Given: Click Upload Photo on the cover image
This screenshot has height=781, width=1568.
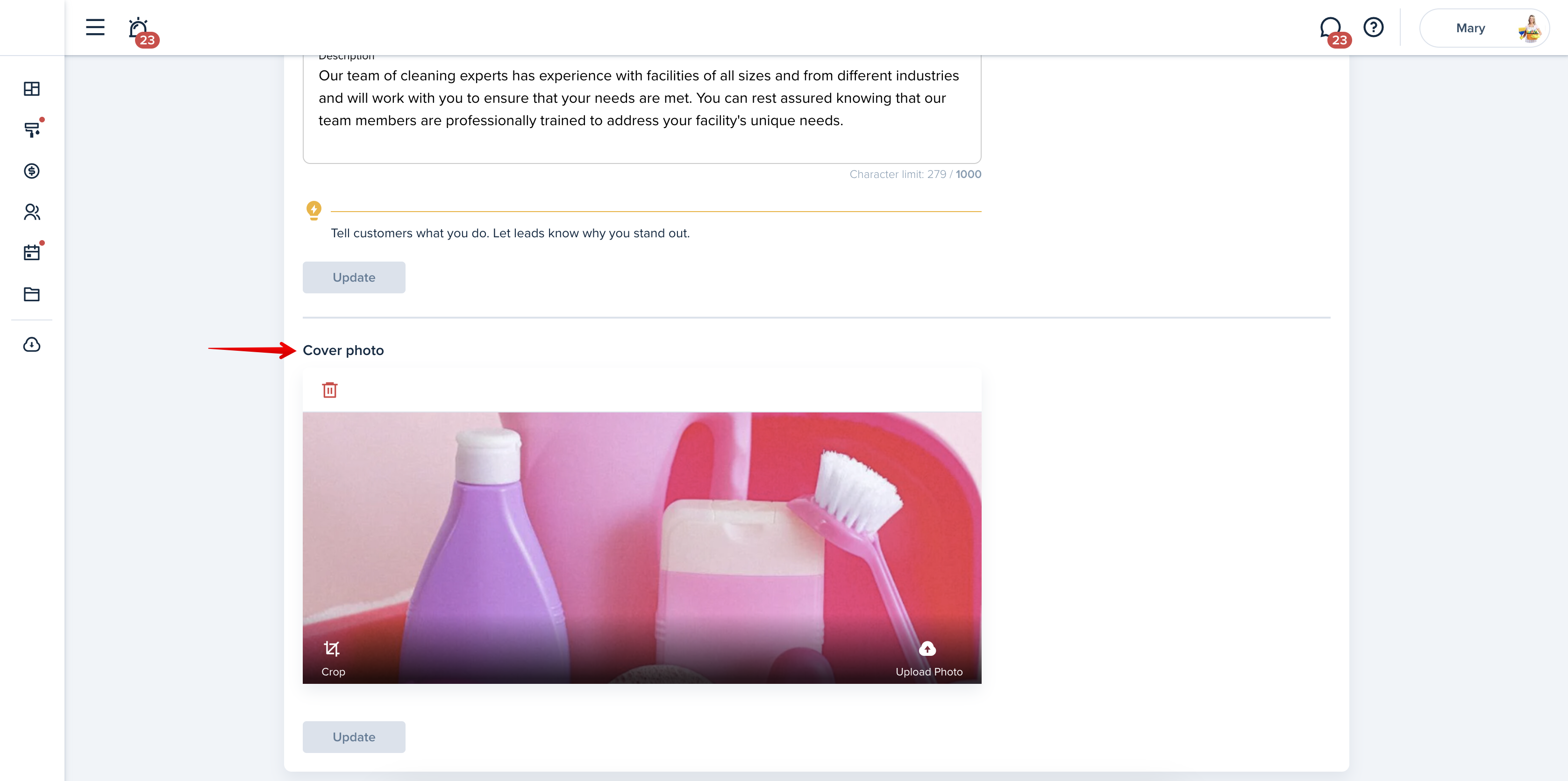Looking at the screenshot, I should (928, 659).
